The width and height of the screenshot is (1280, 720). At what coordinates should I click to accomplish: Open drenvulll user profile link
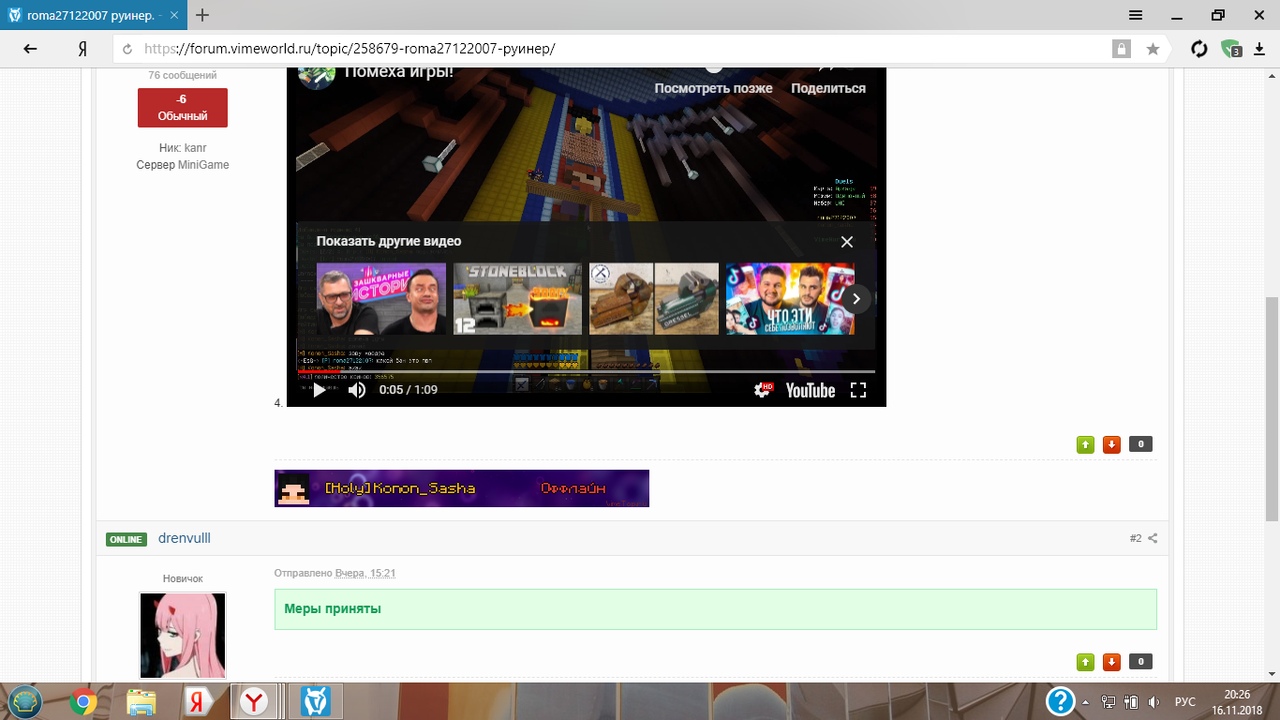(184, 538)
